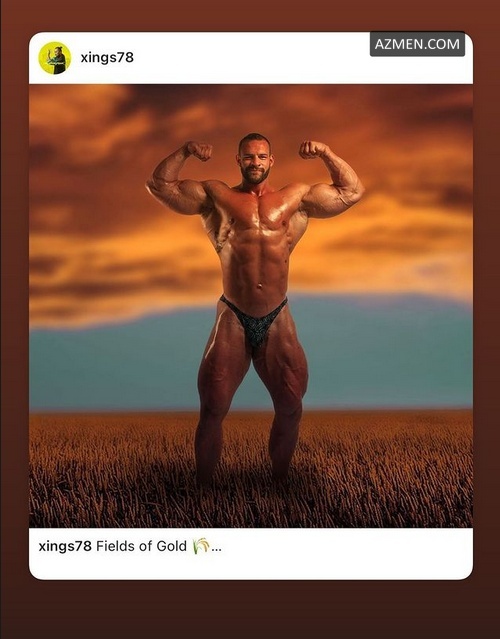The width and height of the screenshot is (500, 639).
Task: Click the wheat sheaf emoji in the caption
Action: pos(200,546)
